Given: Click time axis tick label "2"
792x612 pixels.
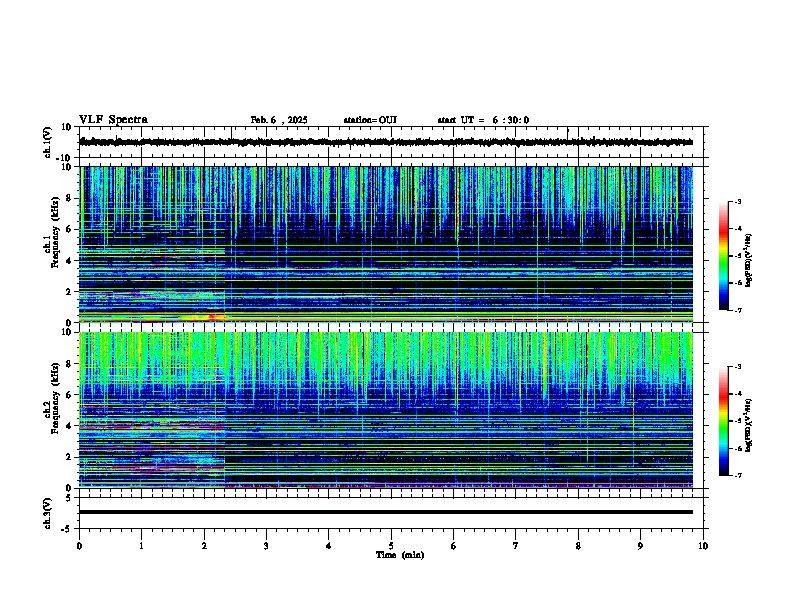Looking at the screenshot, I should (204, 546).
